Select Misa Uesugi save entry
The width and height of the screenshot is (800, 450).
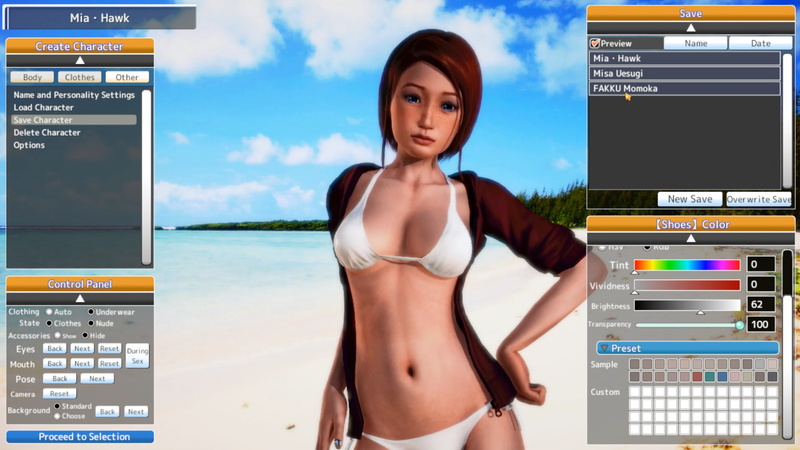click(685, 73)
